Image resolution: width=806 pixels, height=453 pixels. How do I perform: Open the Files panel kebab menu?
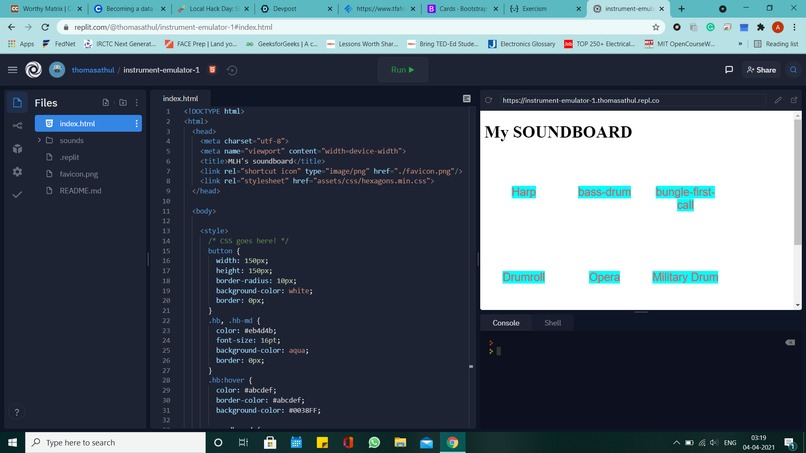[x=137, y=102]
